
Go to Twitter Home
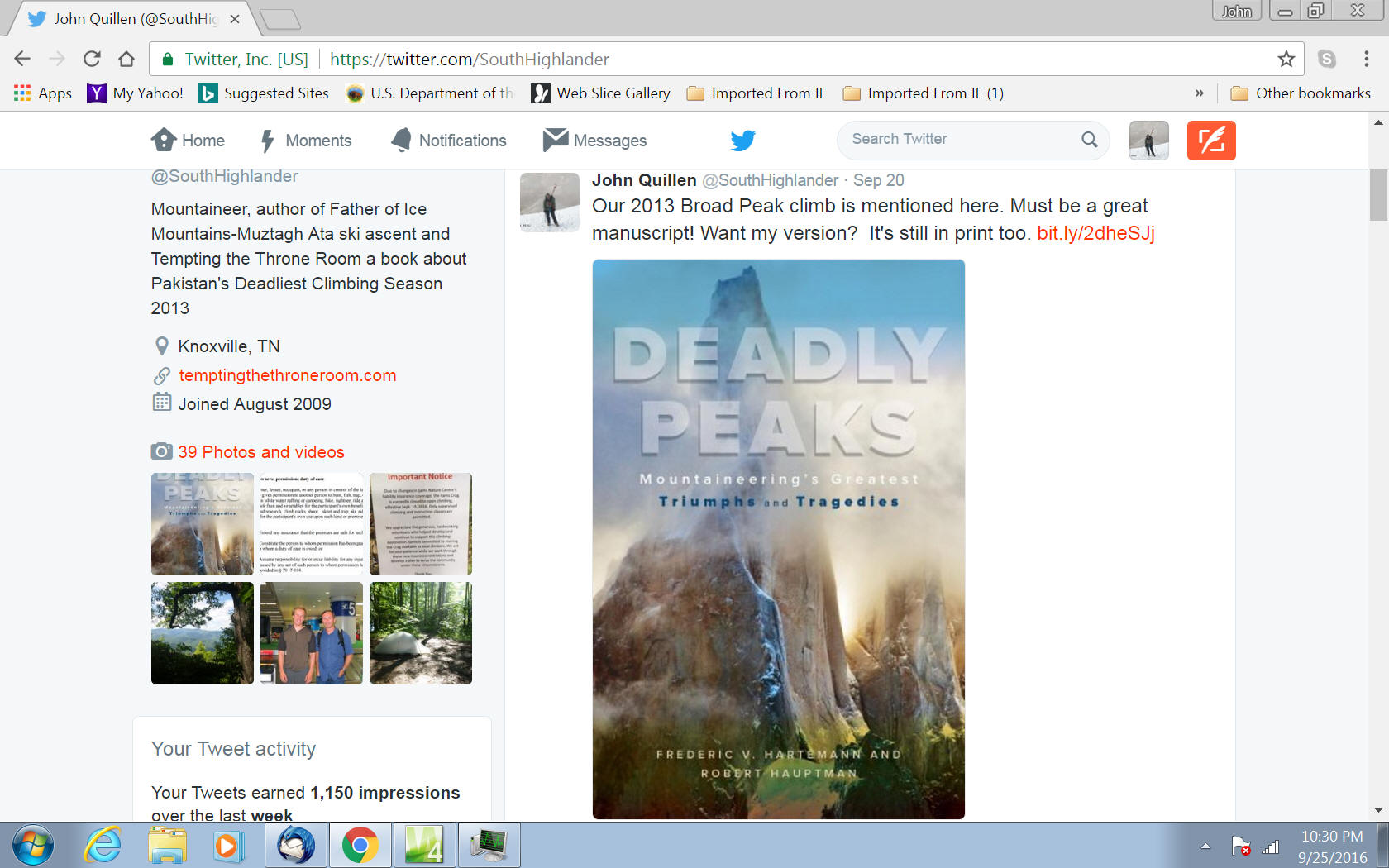tap(188, 141)
